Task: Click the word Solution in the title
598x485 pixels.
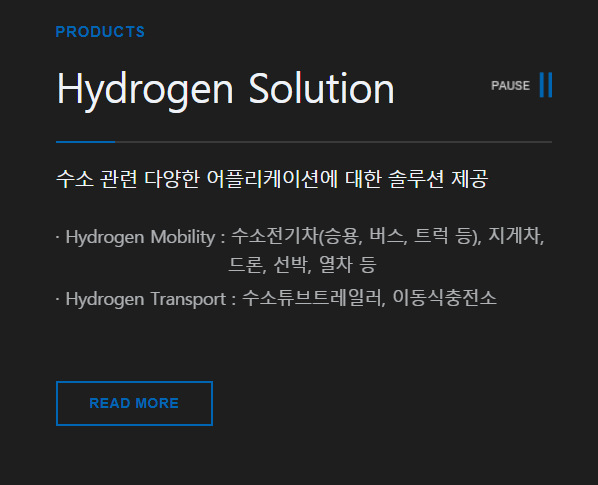Action: coord(322,88)
